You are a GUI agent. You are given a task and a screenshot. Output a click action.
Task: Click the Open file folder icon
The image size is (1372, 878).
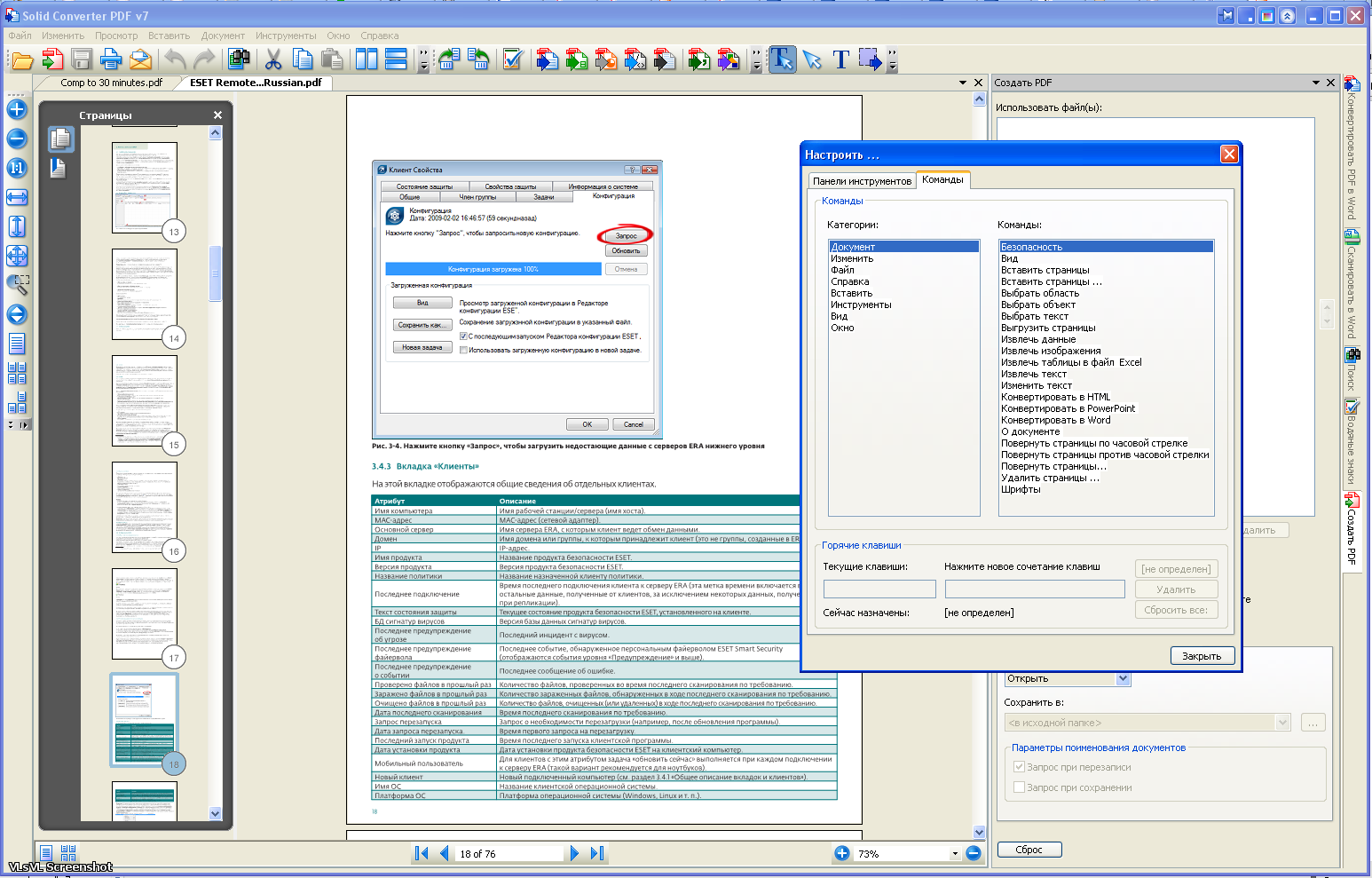[x=22, y=59]
